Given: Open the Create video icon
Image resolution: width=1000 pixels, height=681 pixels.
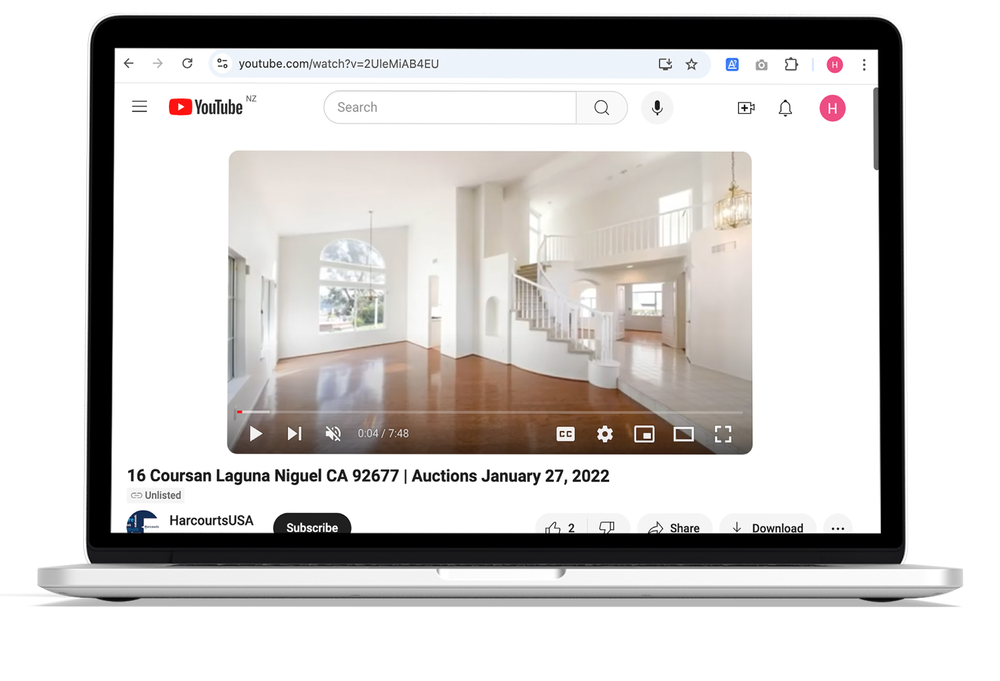Looking at the screenshot, I should (x=745, y=108).
